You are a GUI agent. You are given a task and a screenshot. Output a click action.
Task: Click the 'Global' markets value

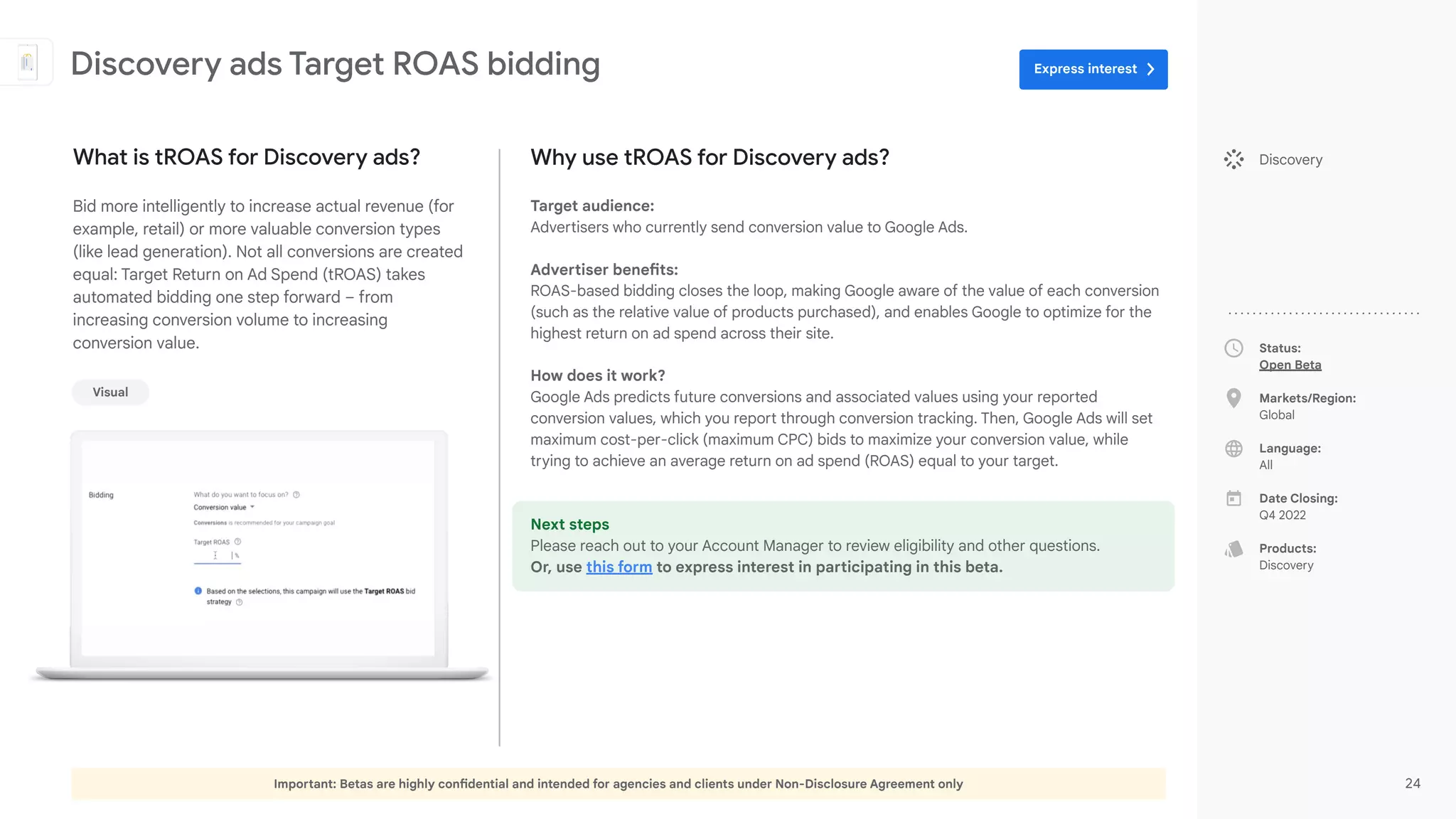[x=1277, y=414]
